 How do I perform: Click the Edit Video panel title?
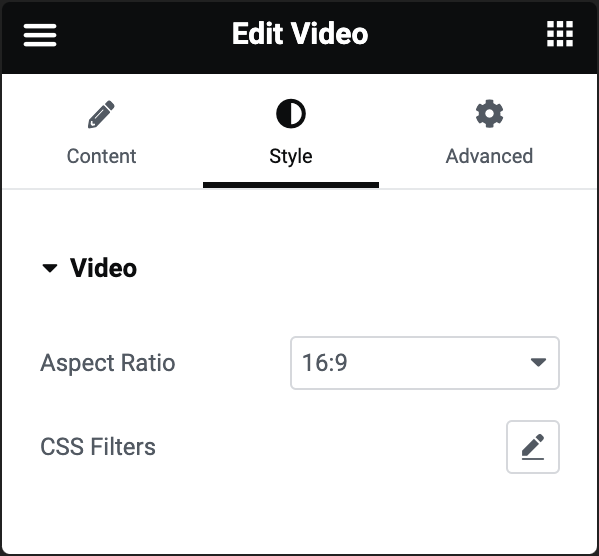(x=300, y=34)
